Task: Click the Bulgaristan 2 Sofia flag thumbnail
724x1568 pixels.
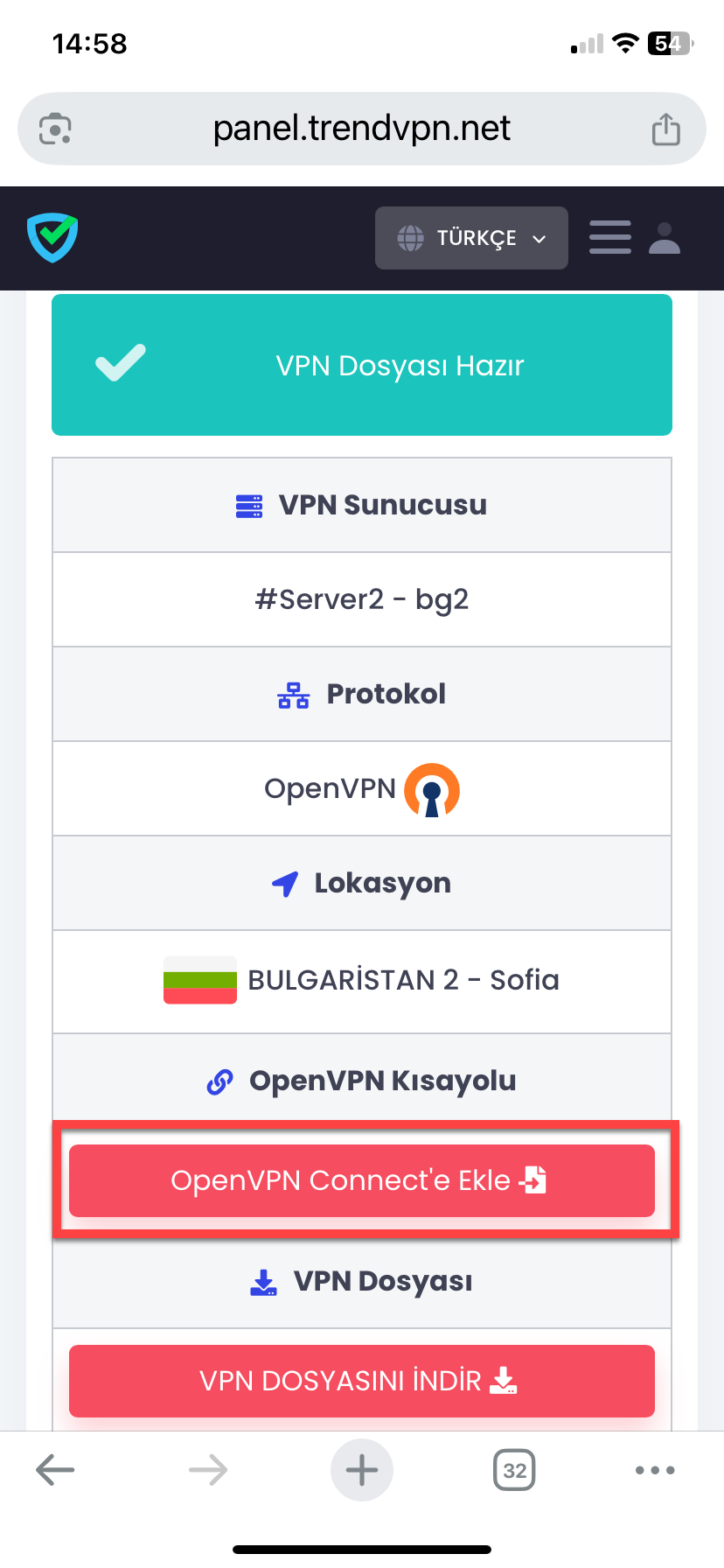Action: pos(199,981)
